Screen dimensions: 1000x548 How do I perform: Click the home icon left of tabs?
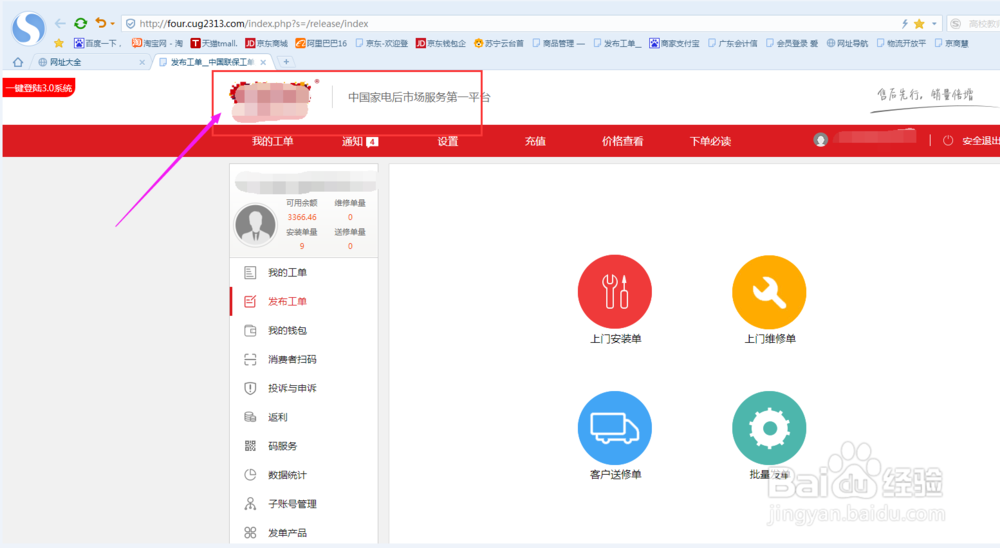click(17, 62)
